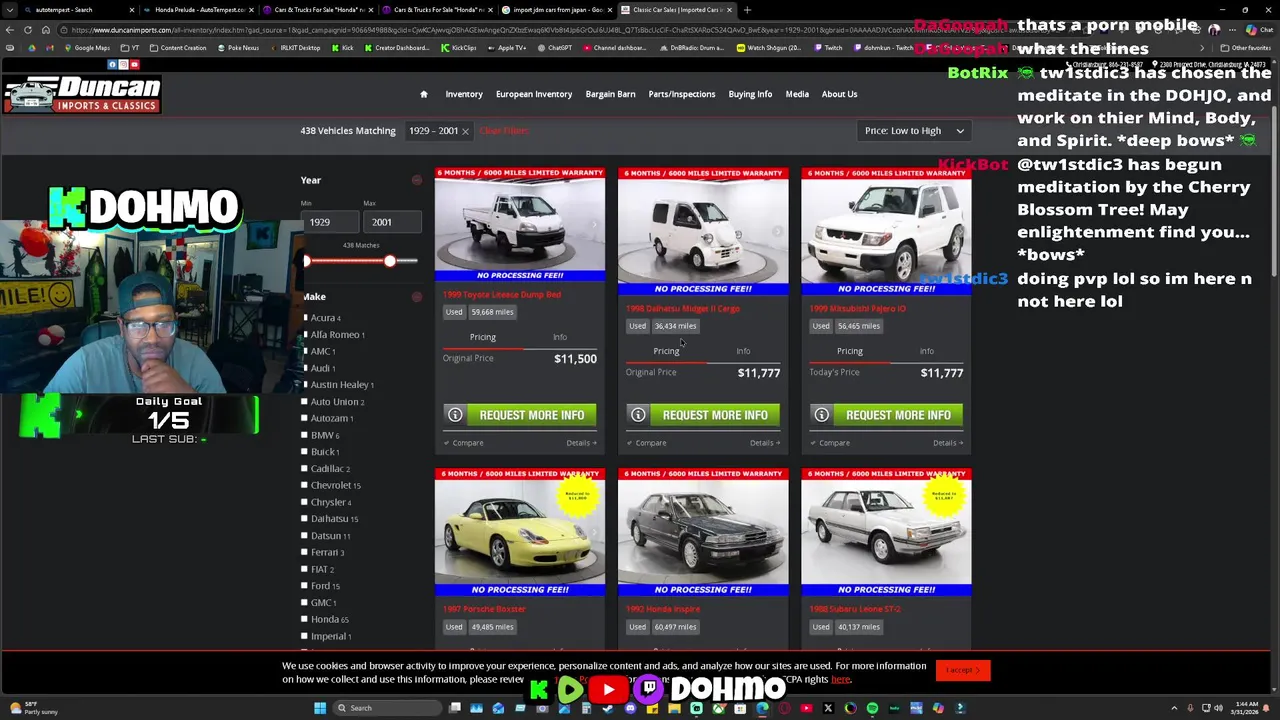
Task: Switch to Info tab on Toyota Liteace card
Action: tap(560, 337)
